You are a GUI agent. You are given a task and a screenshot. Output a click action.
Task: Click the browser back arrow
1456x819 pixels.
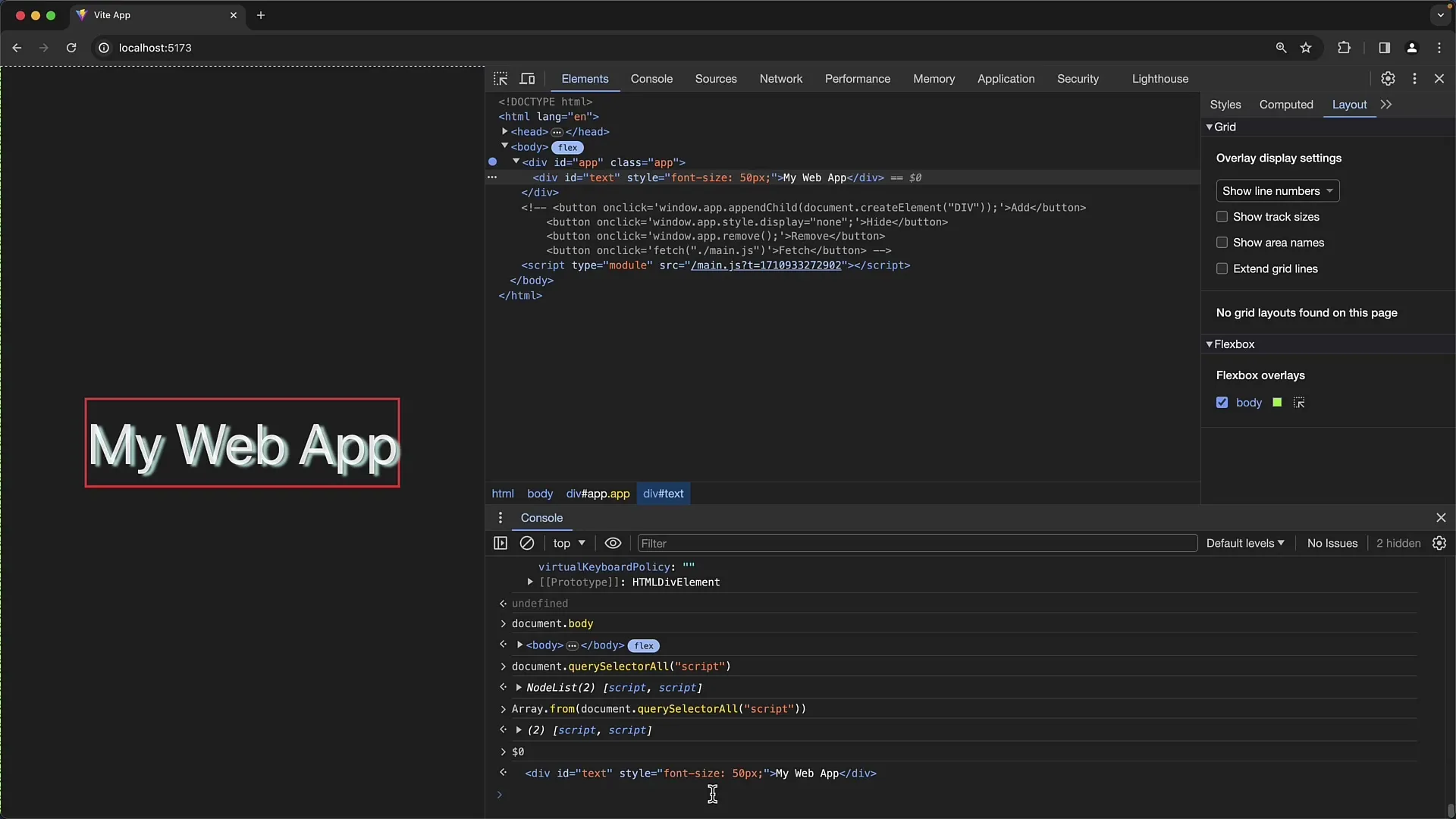click(x=17, y=48)
